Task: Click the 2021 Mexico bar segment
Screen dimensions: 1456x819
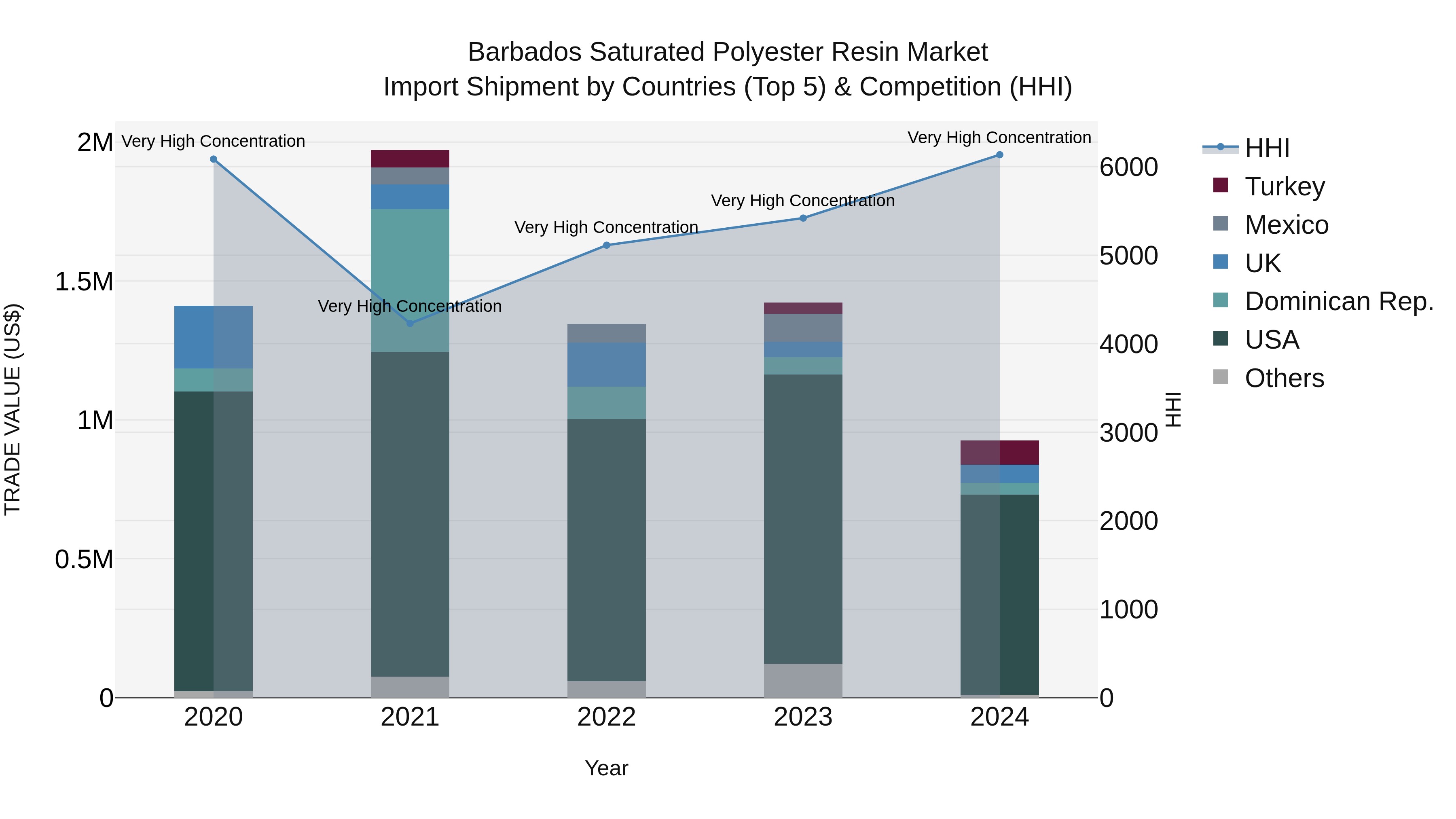Action: (x=410, y=176)
